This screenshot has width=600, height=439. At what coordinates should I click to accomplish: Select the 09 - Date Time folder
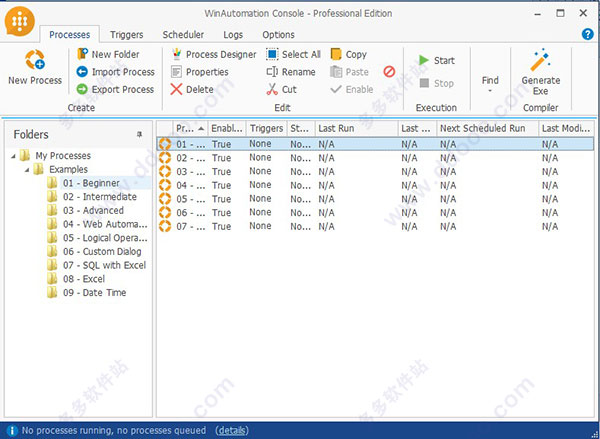pyautogui.click(x=94, y=293)
